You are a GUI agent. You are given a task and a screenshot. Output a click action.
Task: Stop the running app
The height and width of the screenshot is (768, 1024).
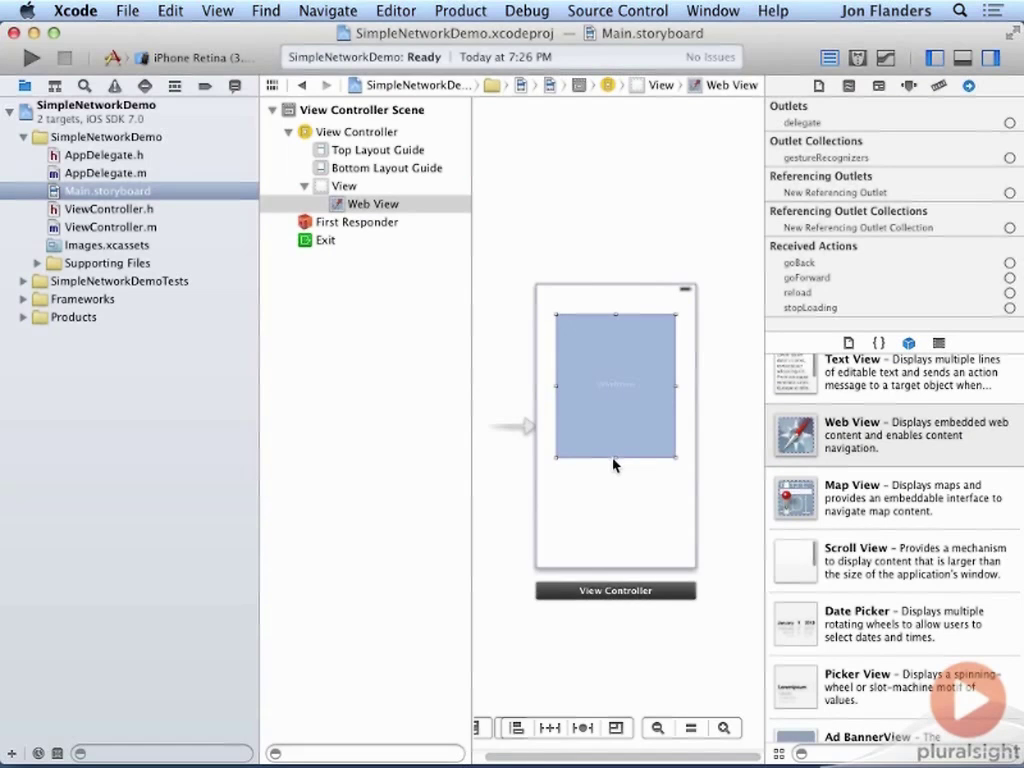[x=64, y=58]
